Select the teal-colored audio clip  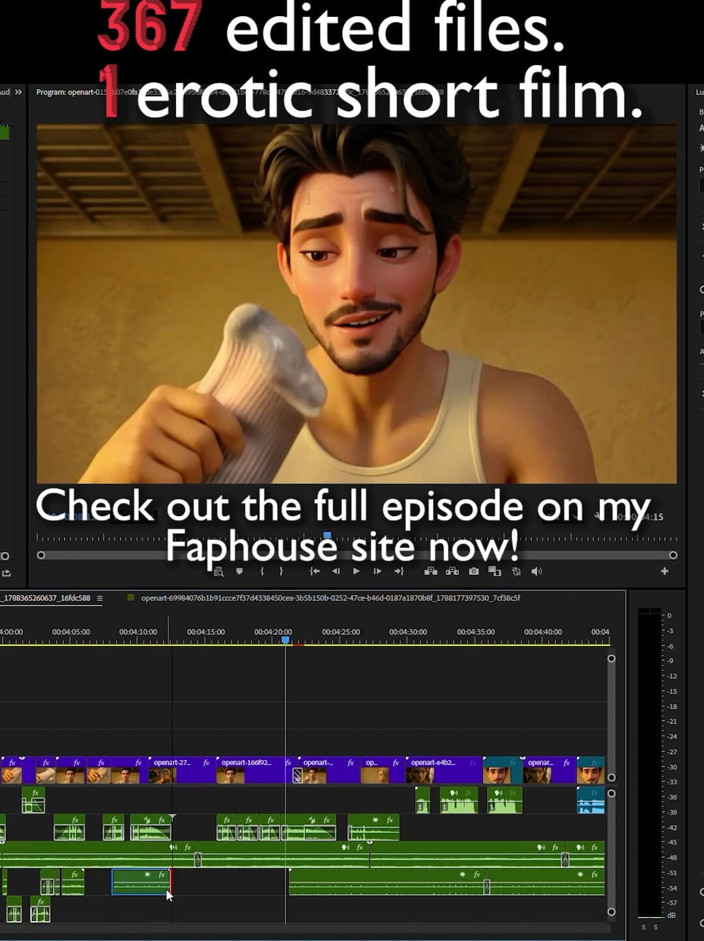point(591,801)
